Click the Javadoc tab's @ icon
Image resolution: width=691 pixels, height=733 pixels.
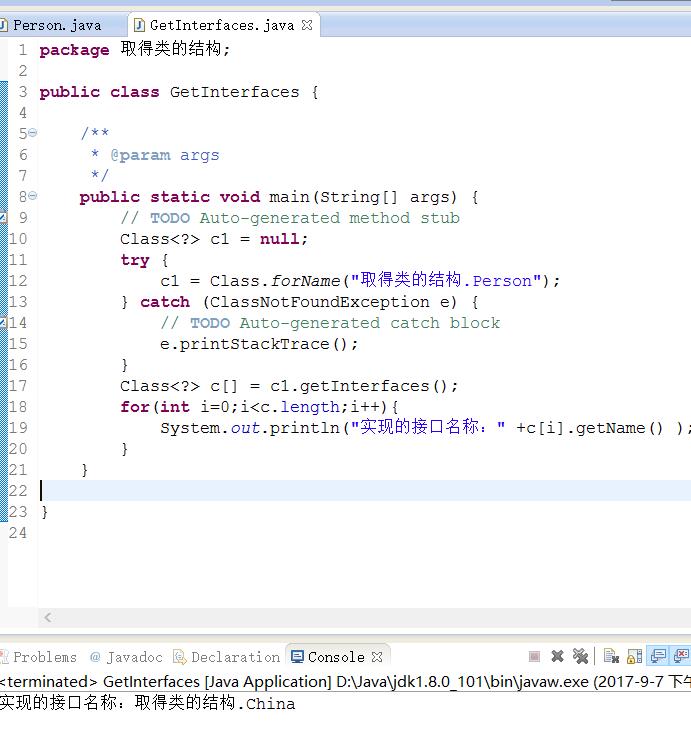[x=95, y=657]
